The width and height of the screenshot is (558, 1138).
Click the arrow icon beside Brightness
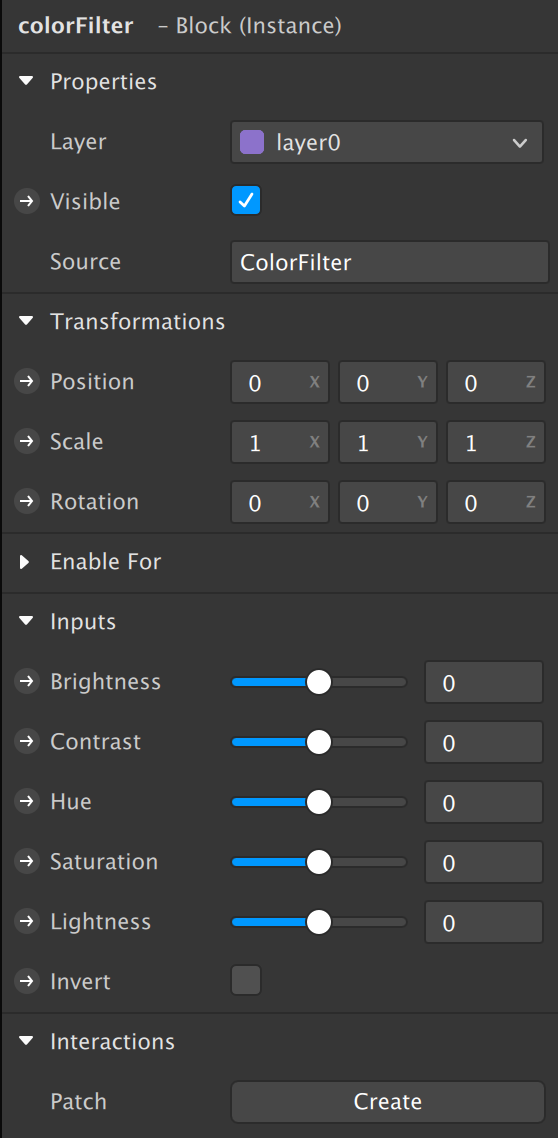click(27, 681)
